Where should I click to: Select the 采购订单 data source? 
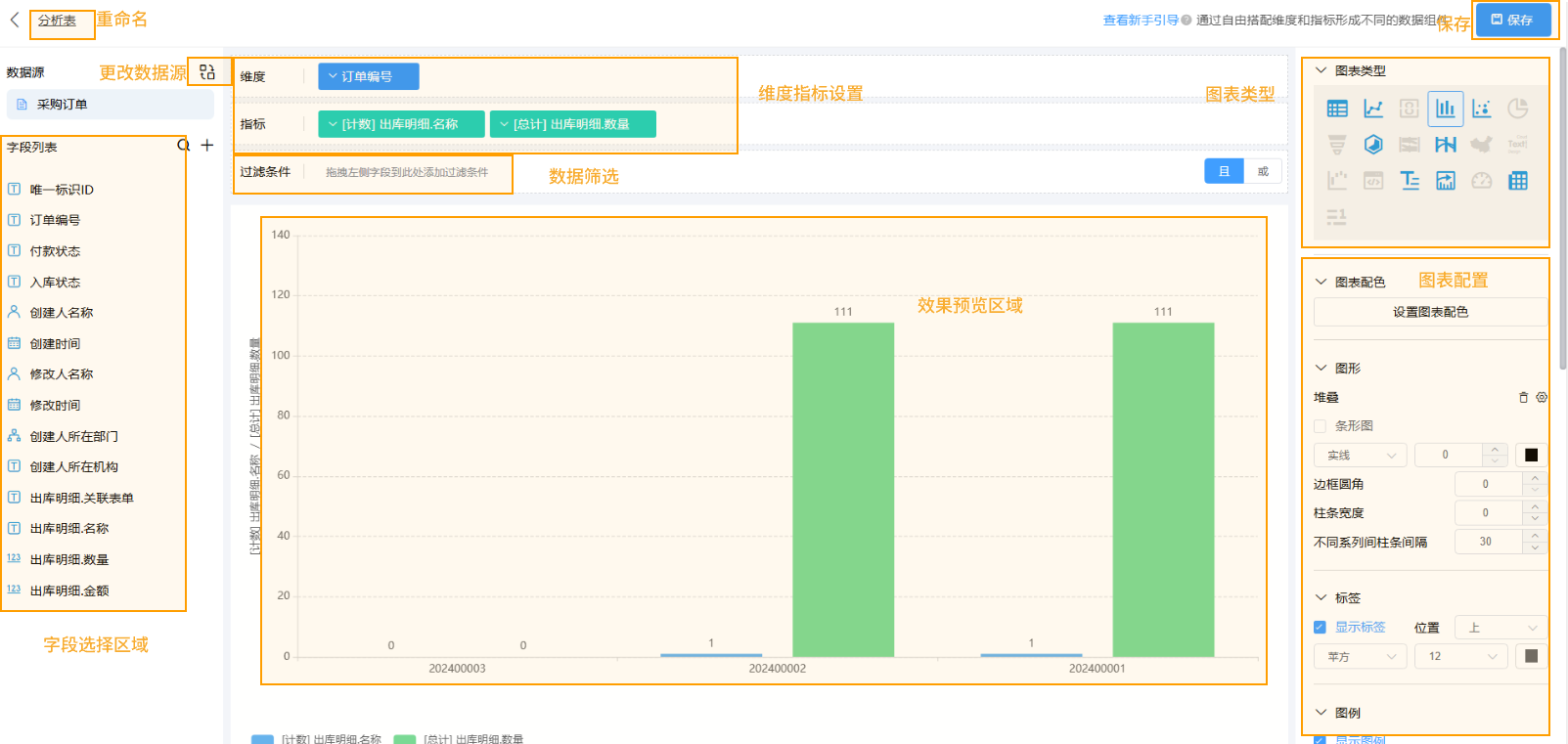(x=62, y=105)
